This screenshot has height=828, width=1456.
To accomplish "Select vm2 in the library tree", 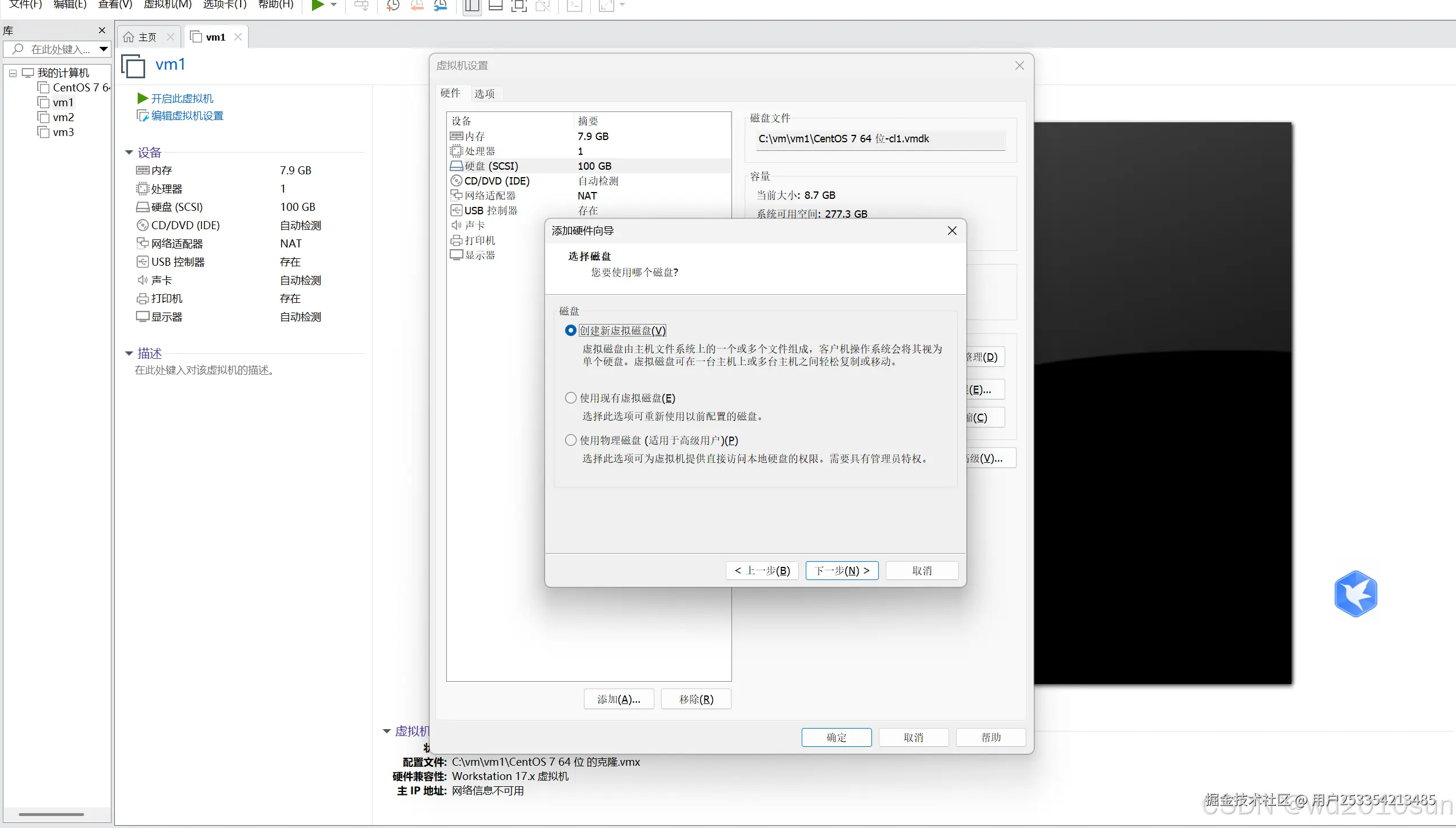I will pos(63,117).
